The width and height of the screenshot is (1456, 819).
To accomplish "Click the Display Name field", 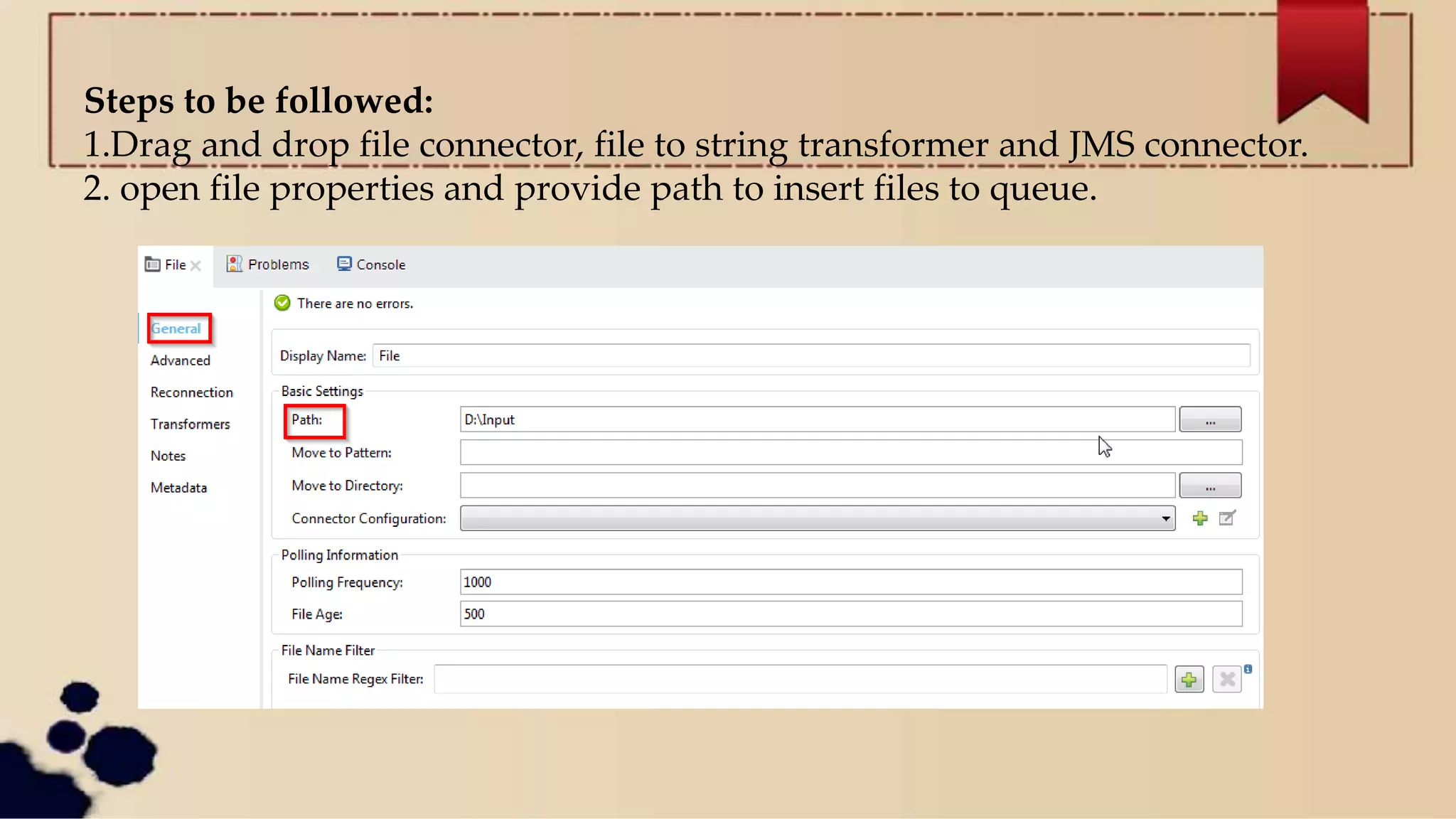I will point(811,355).
